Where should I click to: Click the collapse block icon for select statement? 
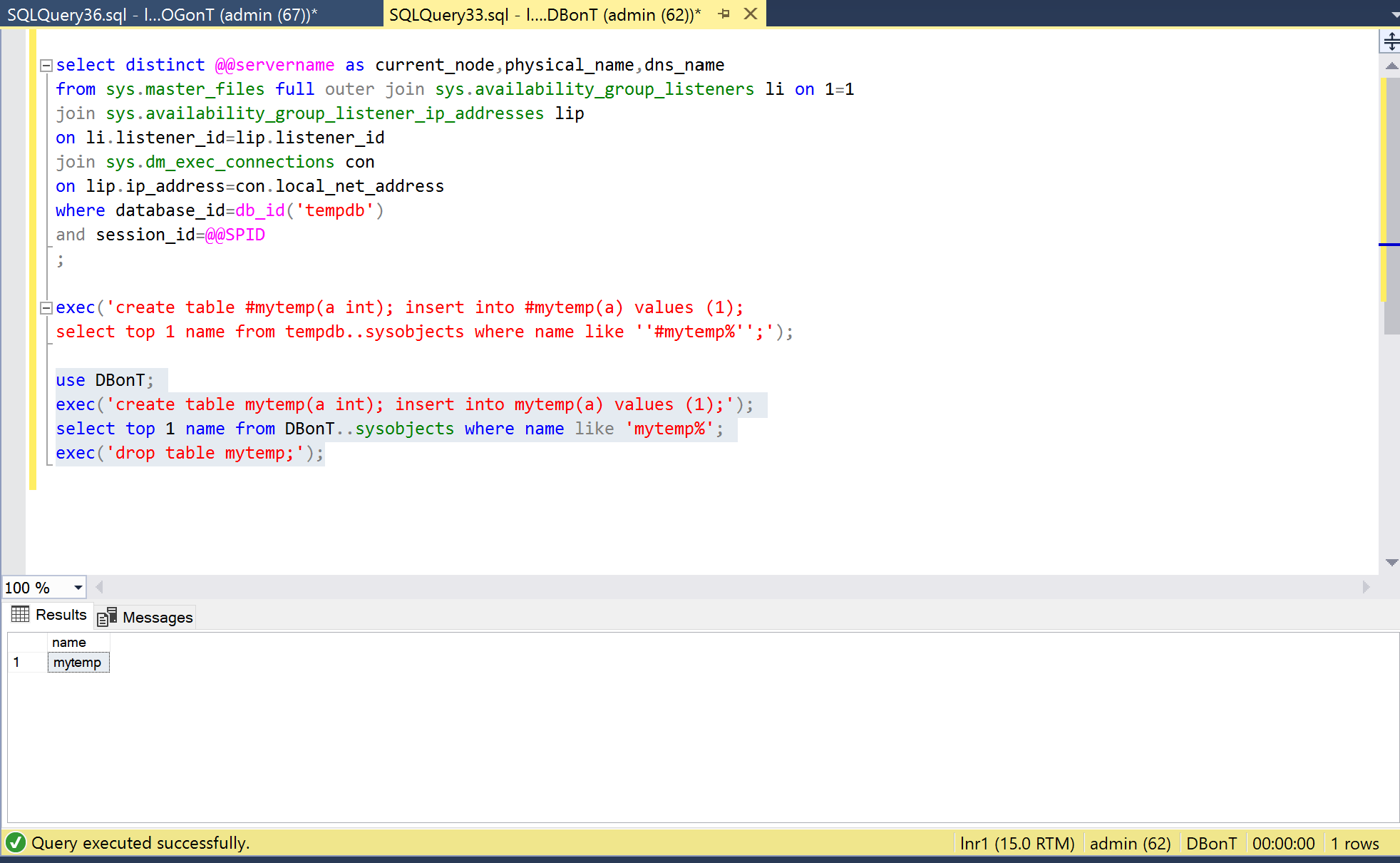pos(46,65)
